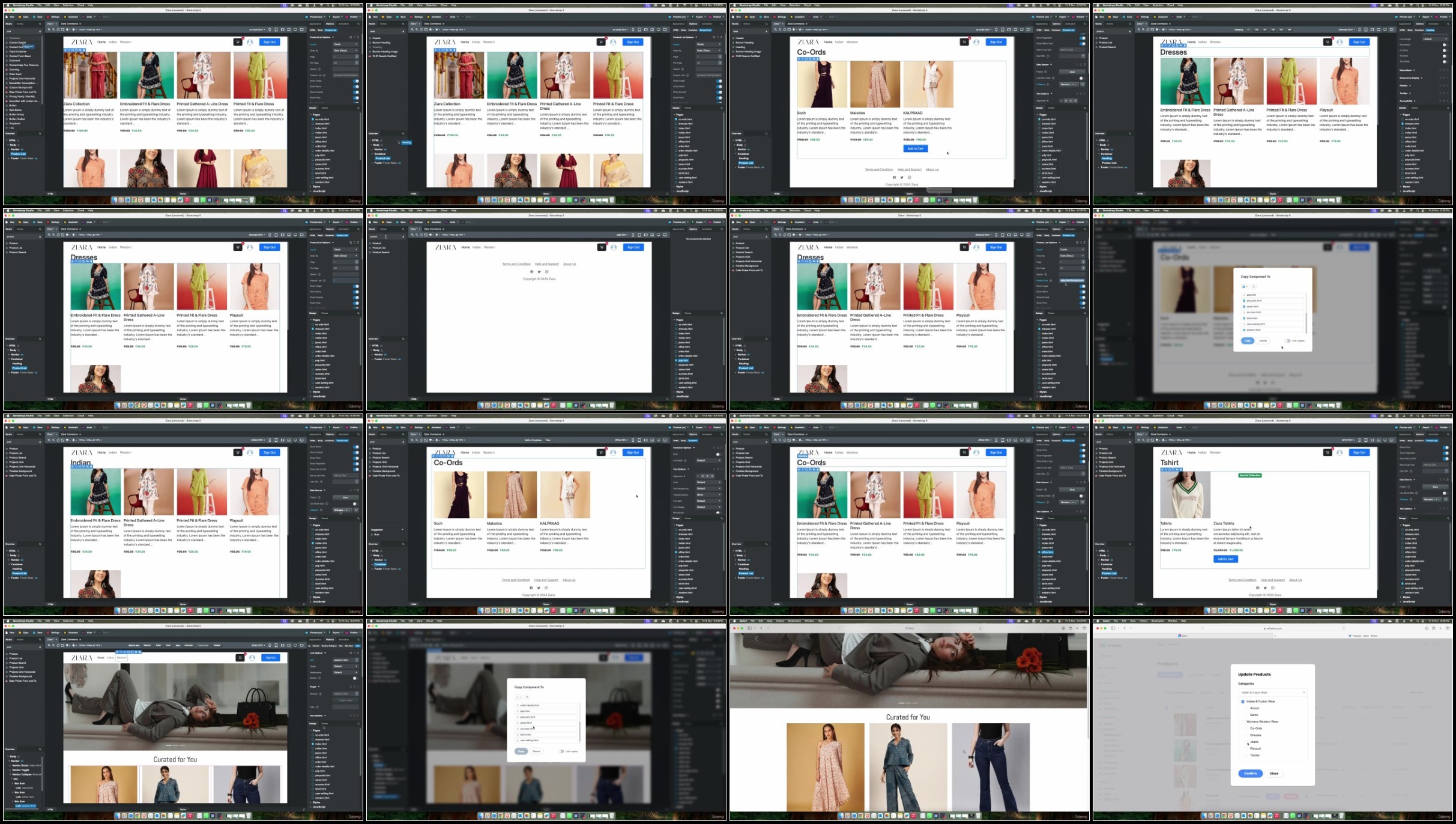Click Add to Cart on the Tshirt page

pos(1225,559)
